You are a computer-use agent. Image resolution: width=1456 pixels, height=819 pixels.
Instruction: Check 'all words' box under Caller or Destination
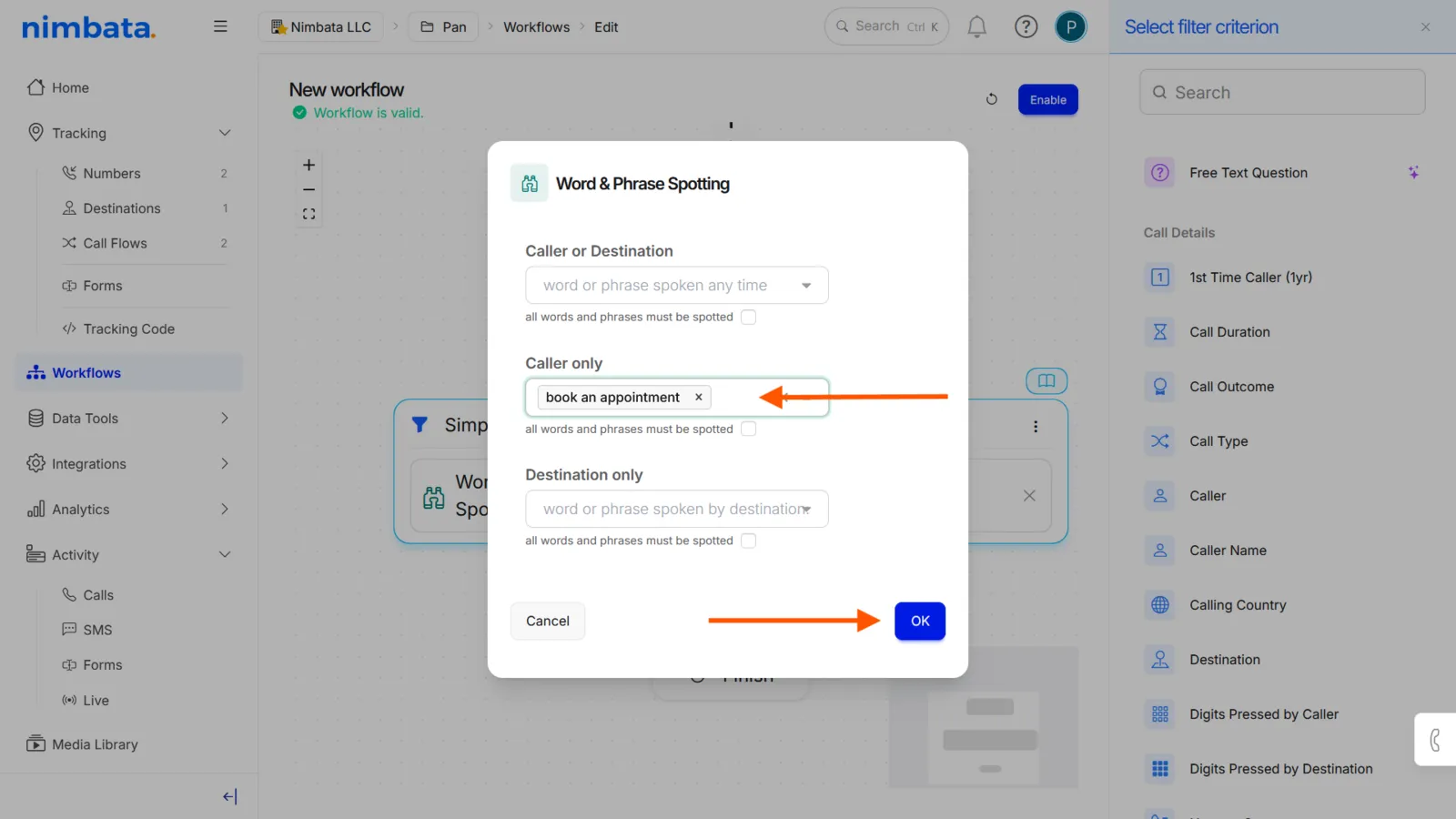coord(748,317)
